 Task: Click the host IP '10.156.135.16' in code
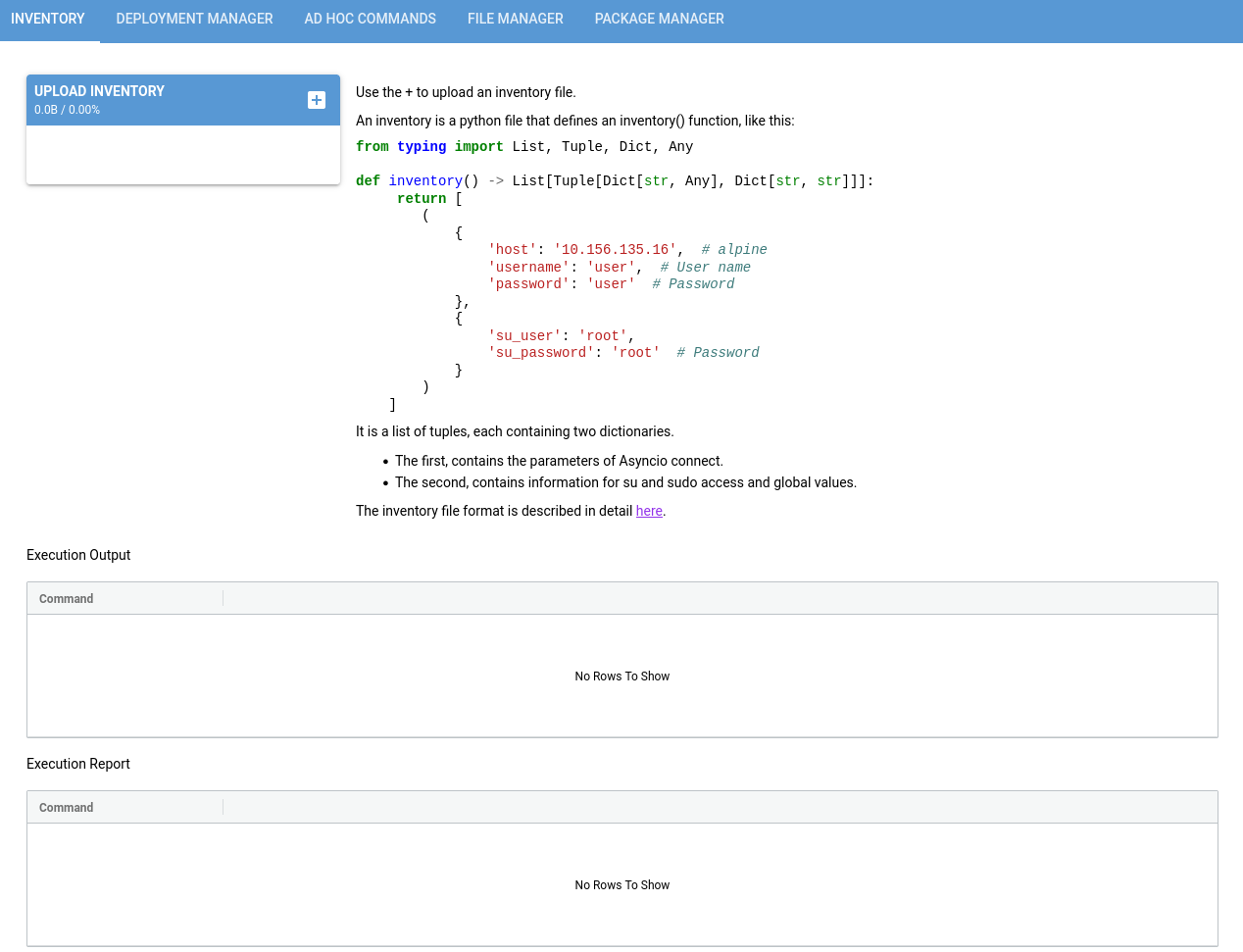pos(615,250)
